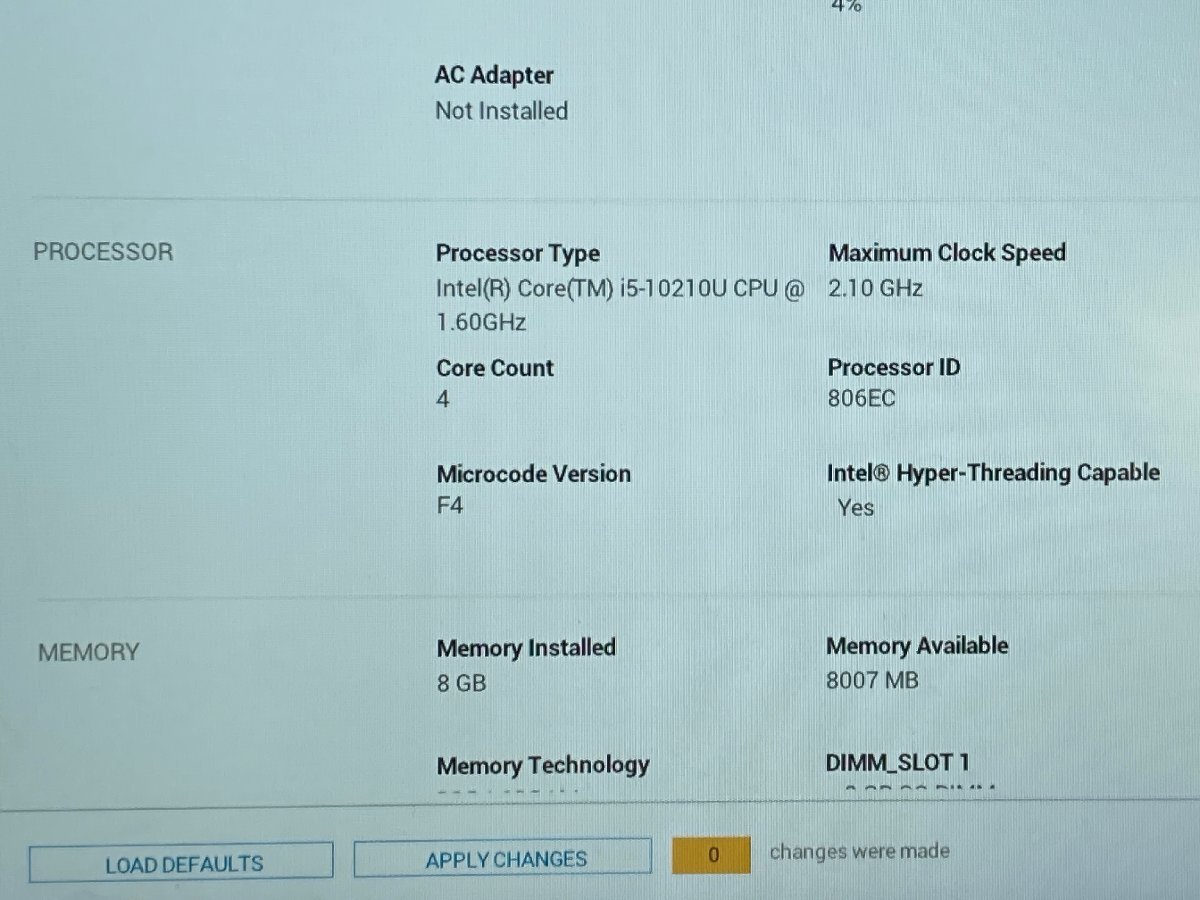Select the 8007 MB memory available value
The height and width of the screenshot is (900, 1200).
872,681
